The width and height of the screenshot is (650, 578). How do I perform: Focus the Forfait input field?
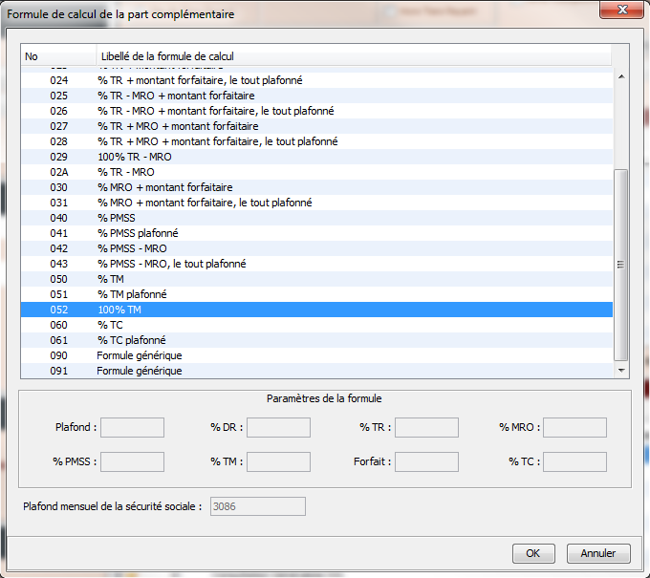pyautogui.click(x=426, y=462)
